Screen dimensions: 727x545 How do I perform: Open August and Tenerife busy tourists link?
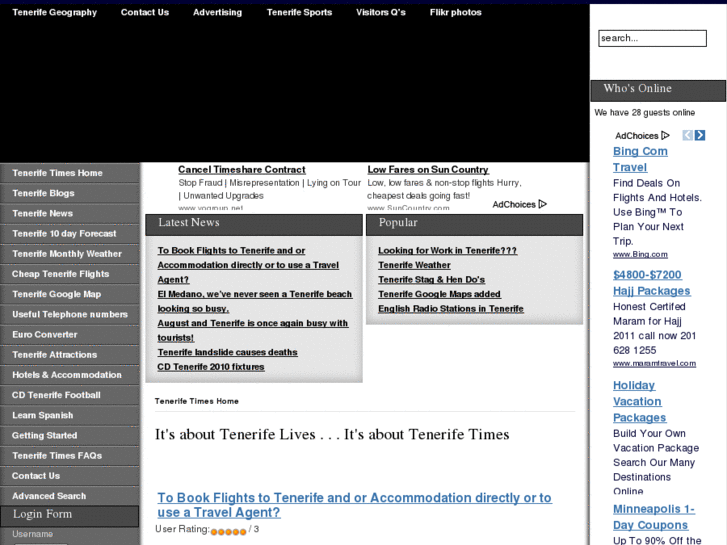pos(253,330)
